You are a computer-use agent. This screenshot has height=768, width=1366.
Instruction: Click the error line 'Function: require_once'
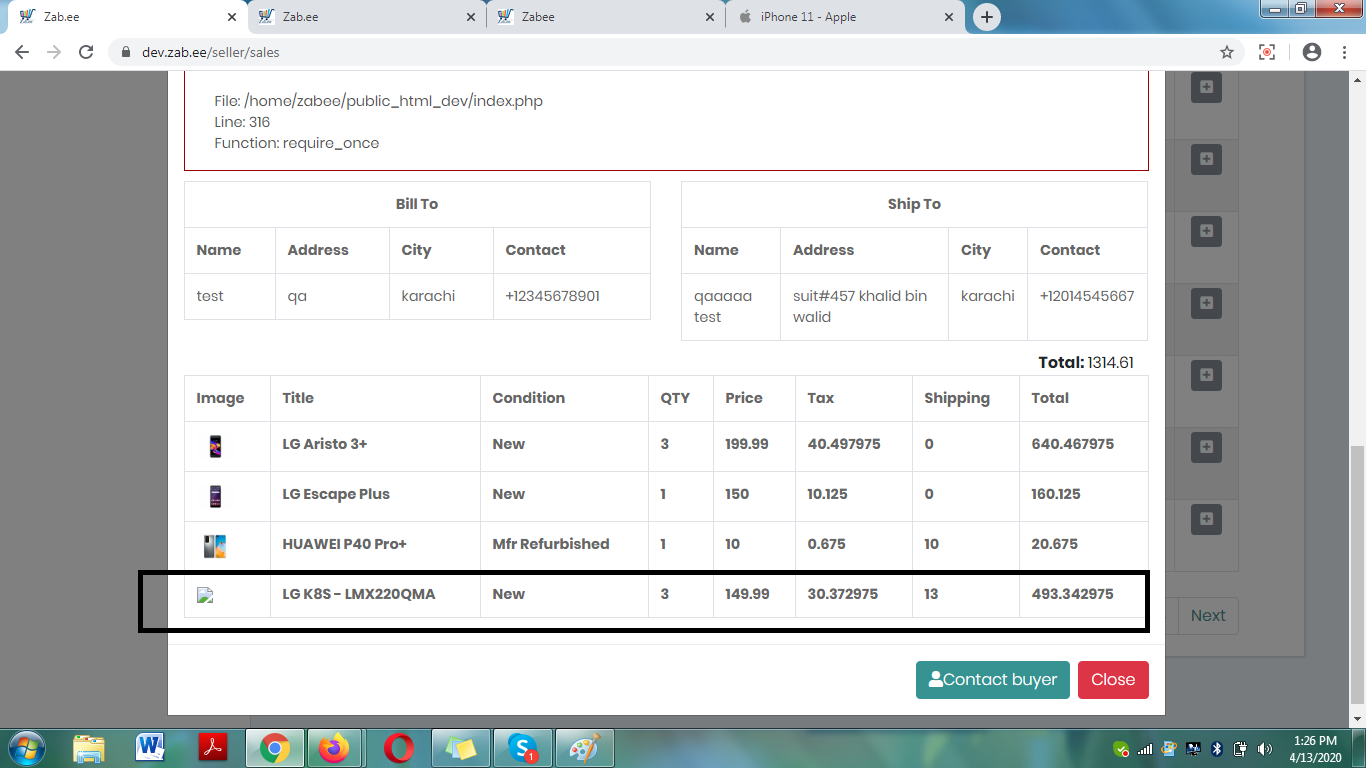pos(297,143)
